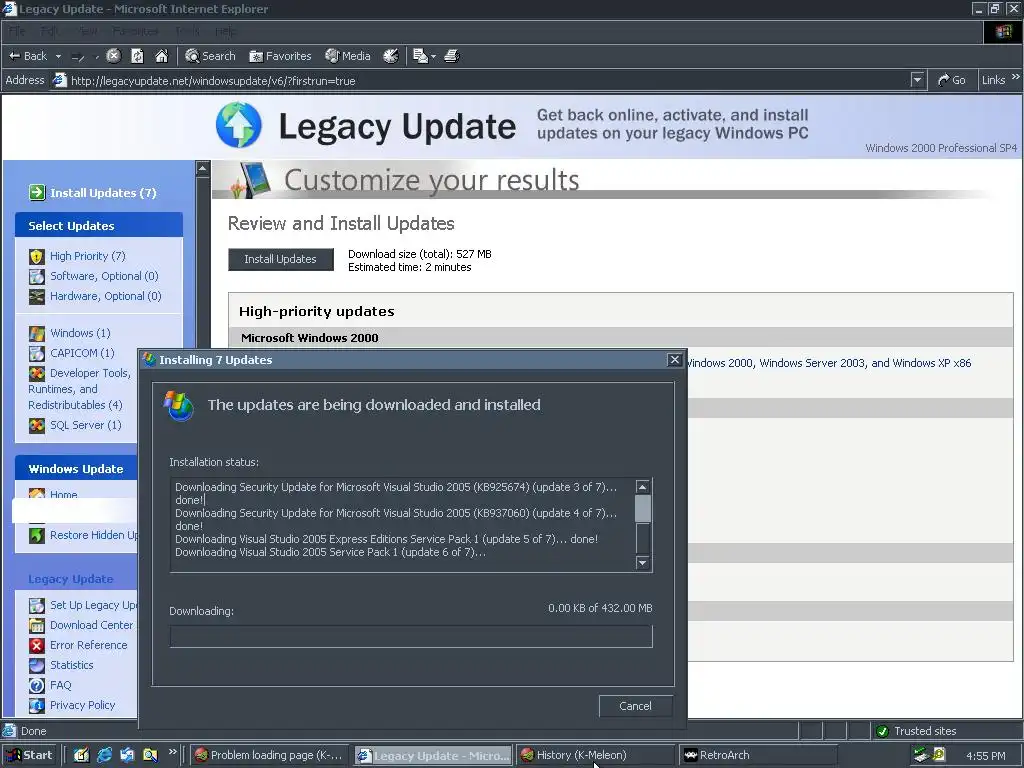Click the installation status scroll down arrow

pyautogui.click(x=643, y=563)
